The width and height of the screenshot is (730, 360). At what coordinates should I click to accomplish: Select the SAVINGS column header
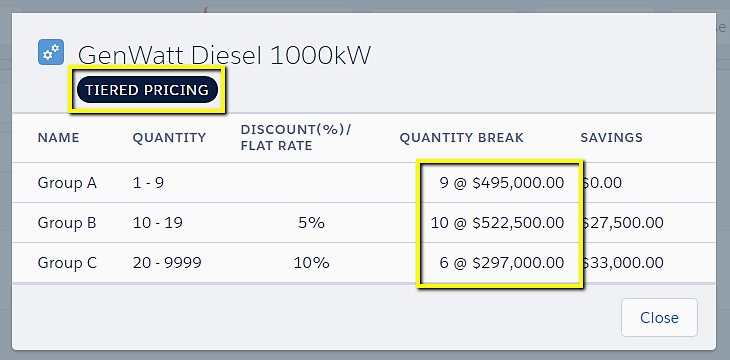(612, 138)
